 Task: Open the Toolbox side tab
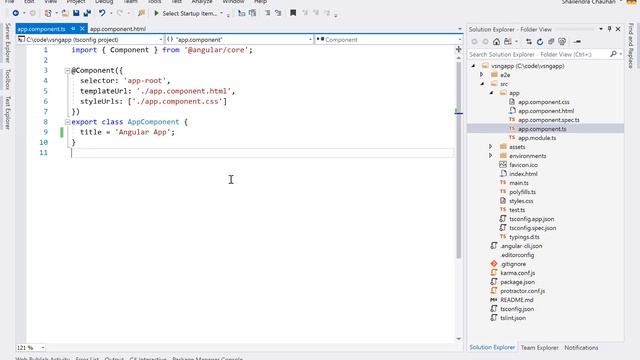7,79
